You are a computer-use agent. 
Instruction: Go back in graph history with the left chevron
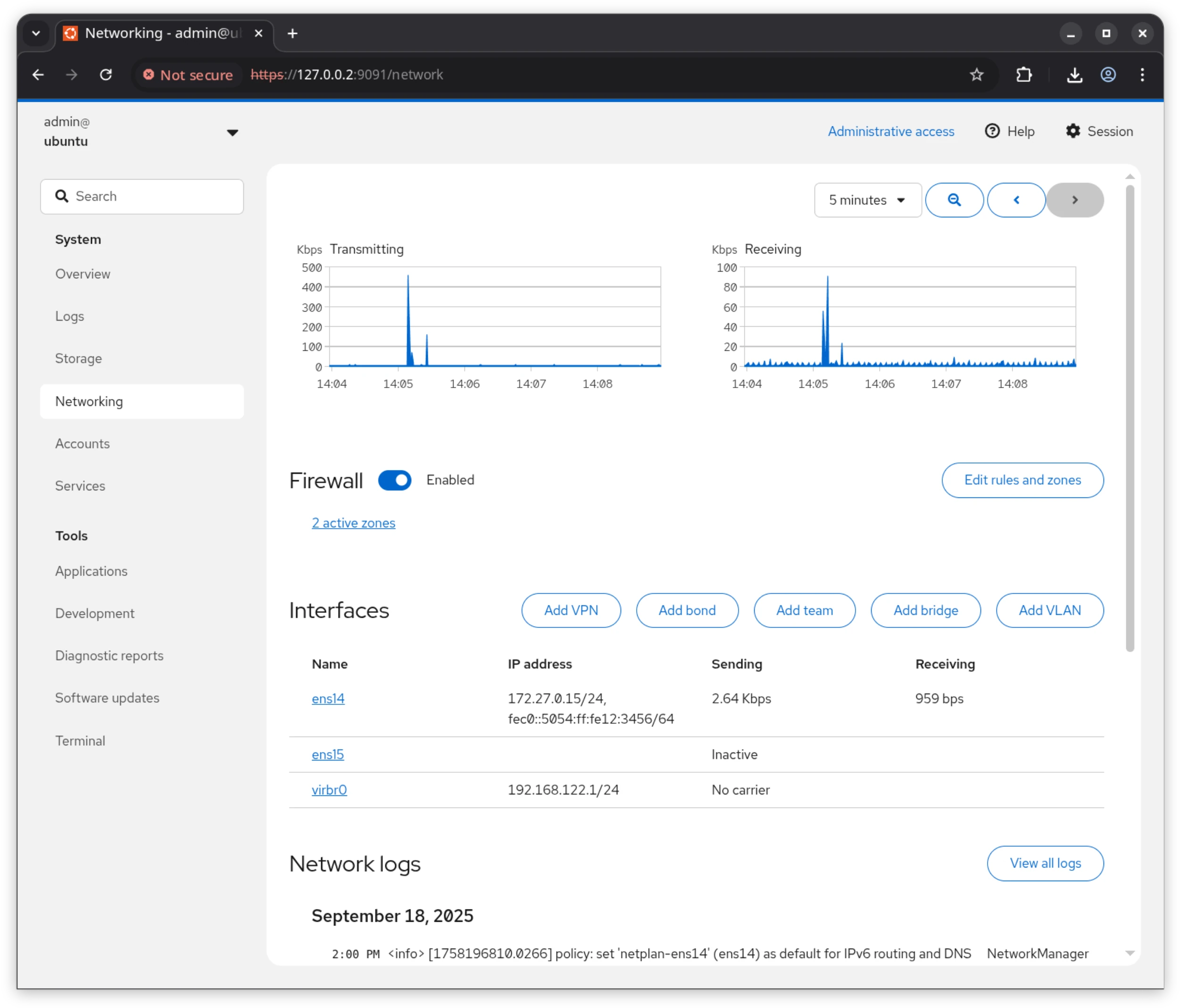1016,200
